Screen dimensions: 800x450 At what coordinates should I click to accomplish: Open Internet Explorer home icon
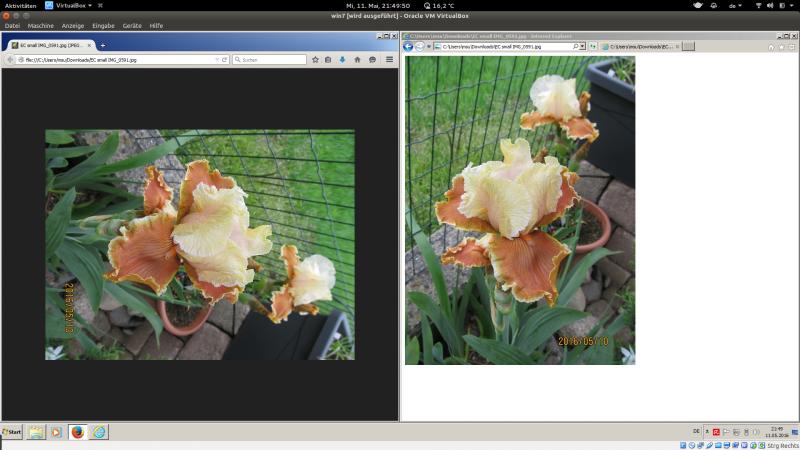pyautogui.click(x=770, y=47)
